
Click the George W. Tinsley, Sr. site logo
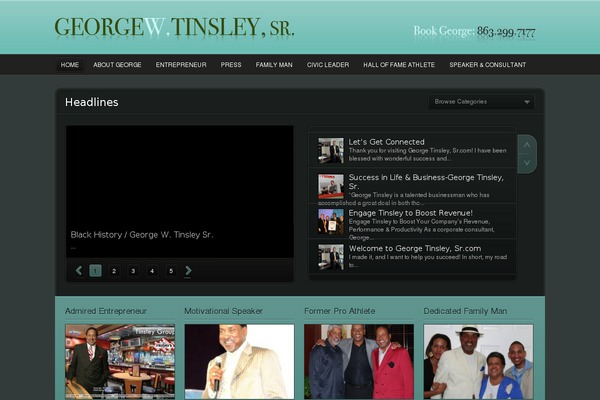pos(174,27)
